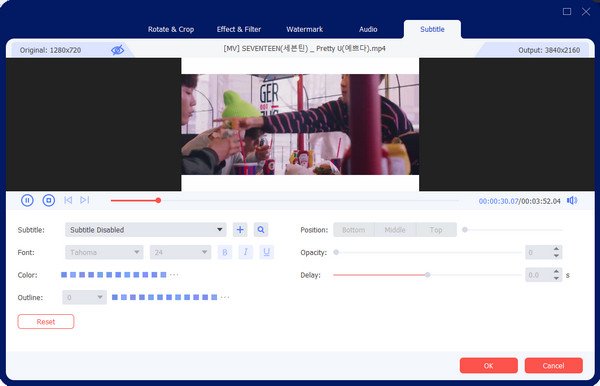This screenshot has height=386, width=600.
Task: Skip to the next frame
Action: 85,200
